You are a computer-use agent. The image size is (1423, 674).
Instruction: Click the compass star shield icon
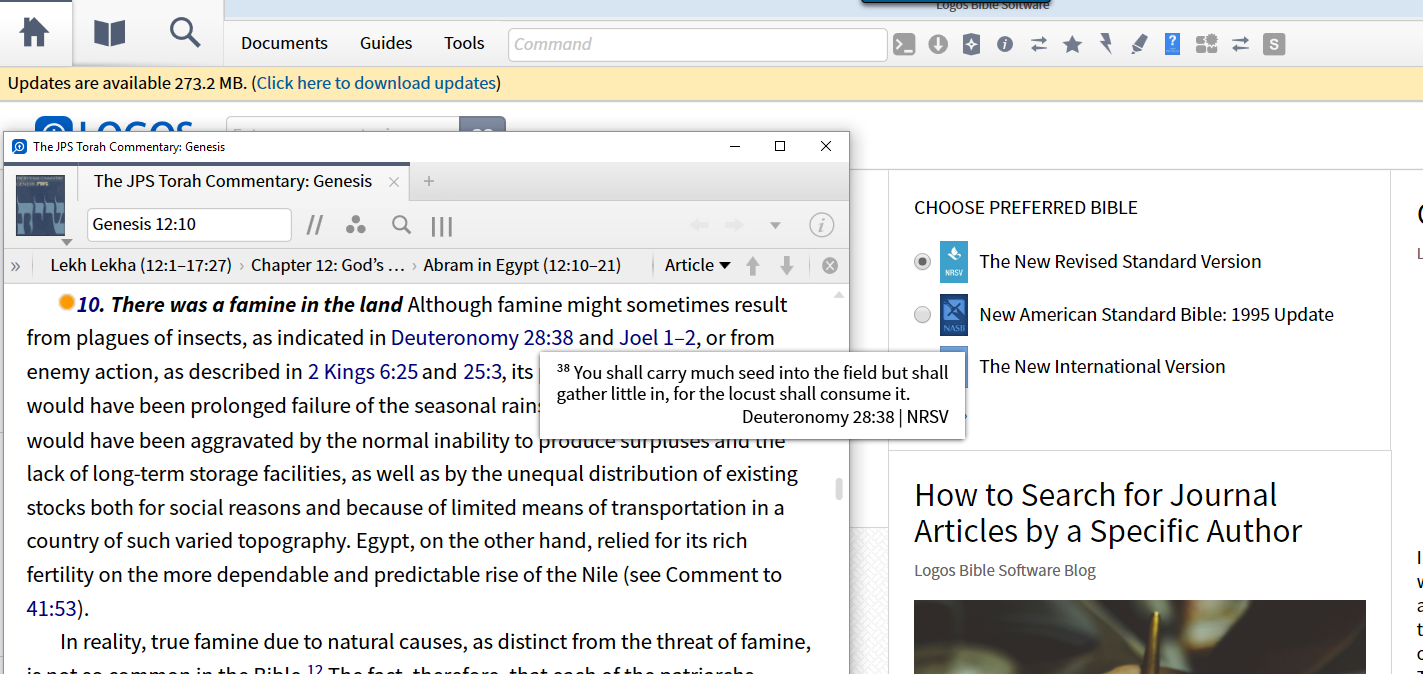tap(971, 44)
